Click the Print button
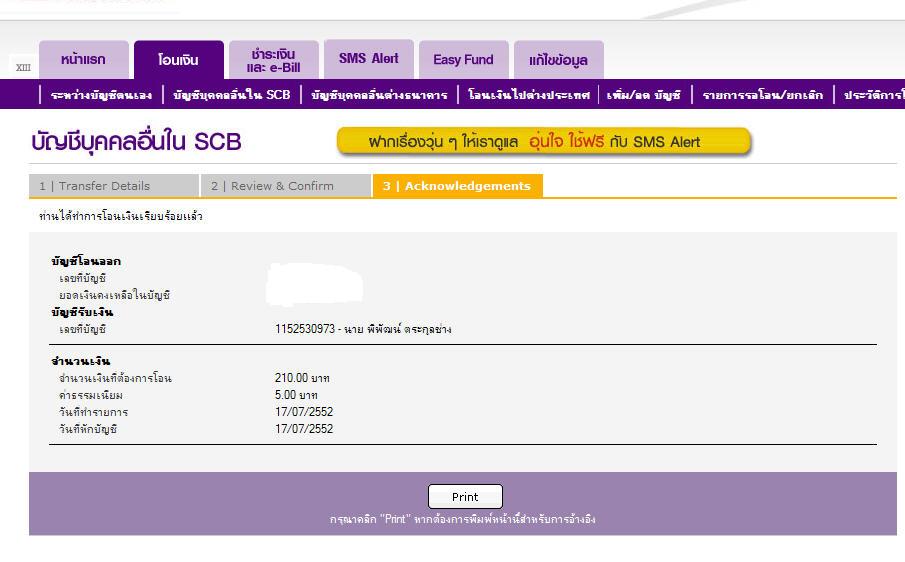Viewport: 905px width, 562px height. (465, 497)
